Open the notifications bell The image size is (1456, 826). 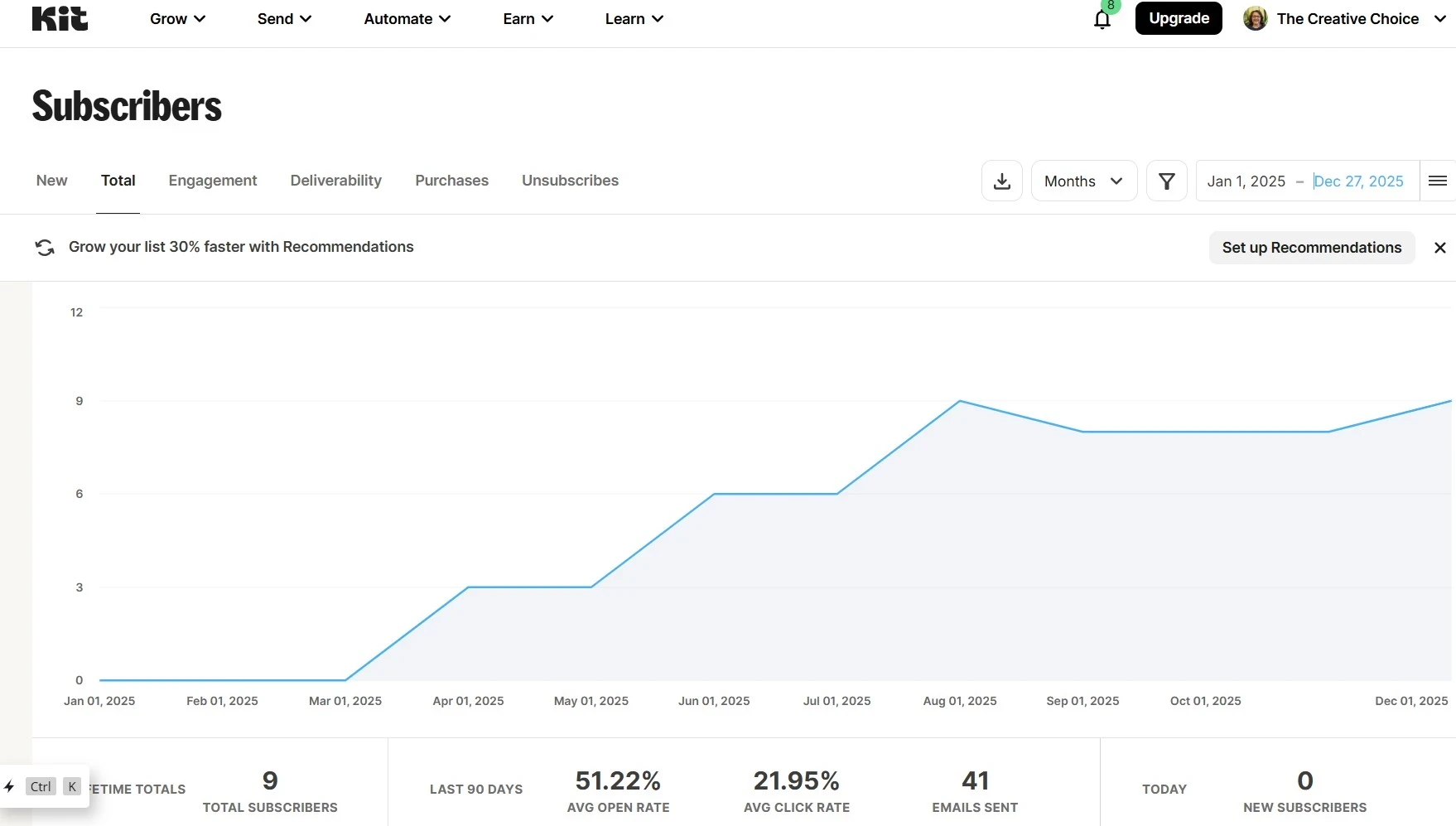tap(1102, 19)
